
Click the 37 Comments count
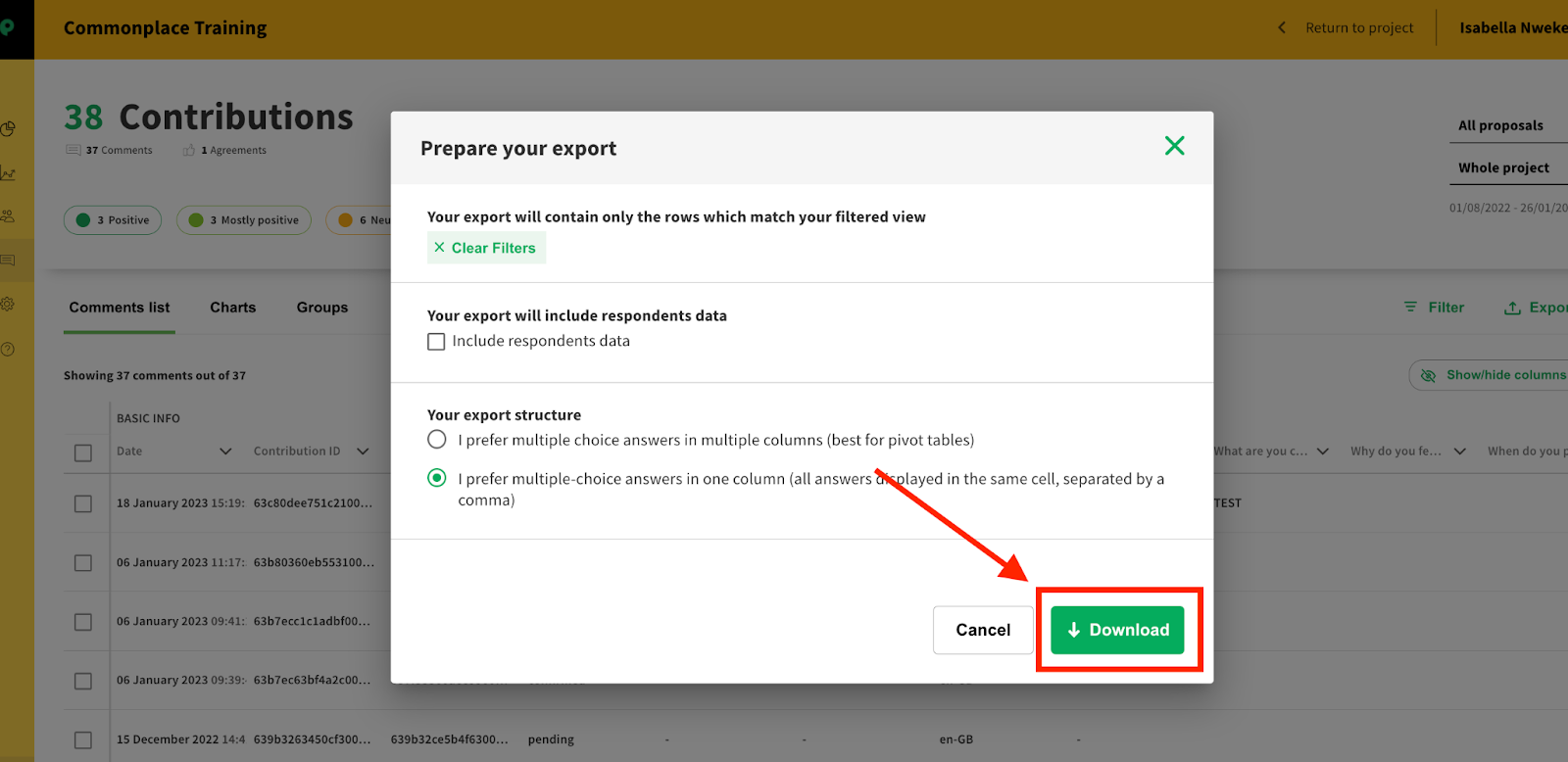click(119, 150)
